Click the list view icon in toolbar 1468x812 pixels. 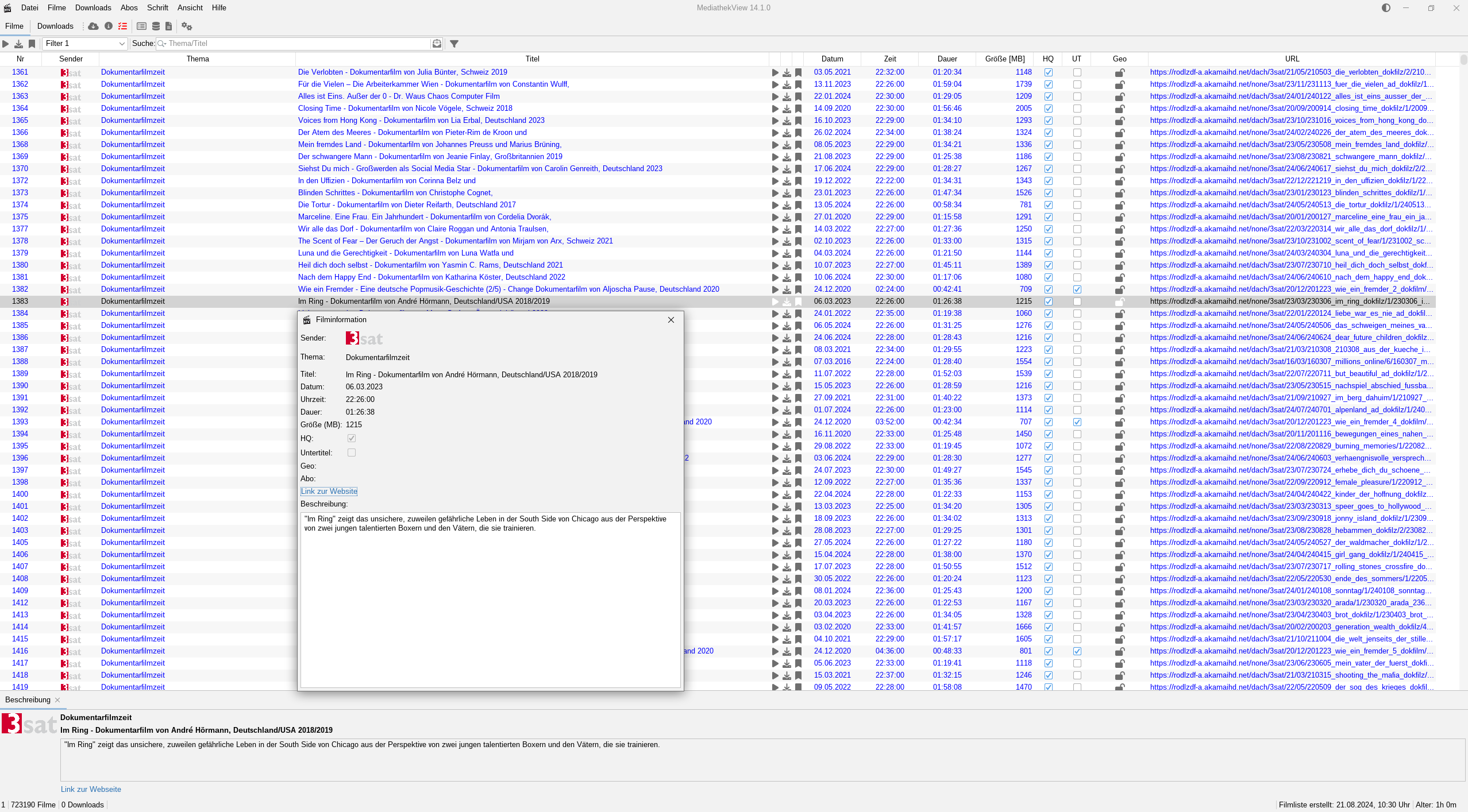[x=141, y=26]
